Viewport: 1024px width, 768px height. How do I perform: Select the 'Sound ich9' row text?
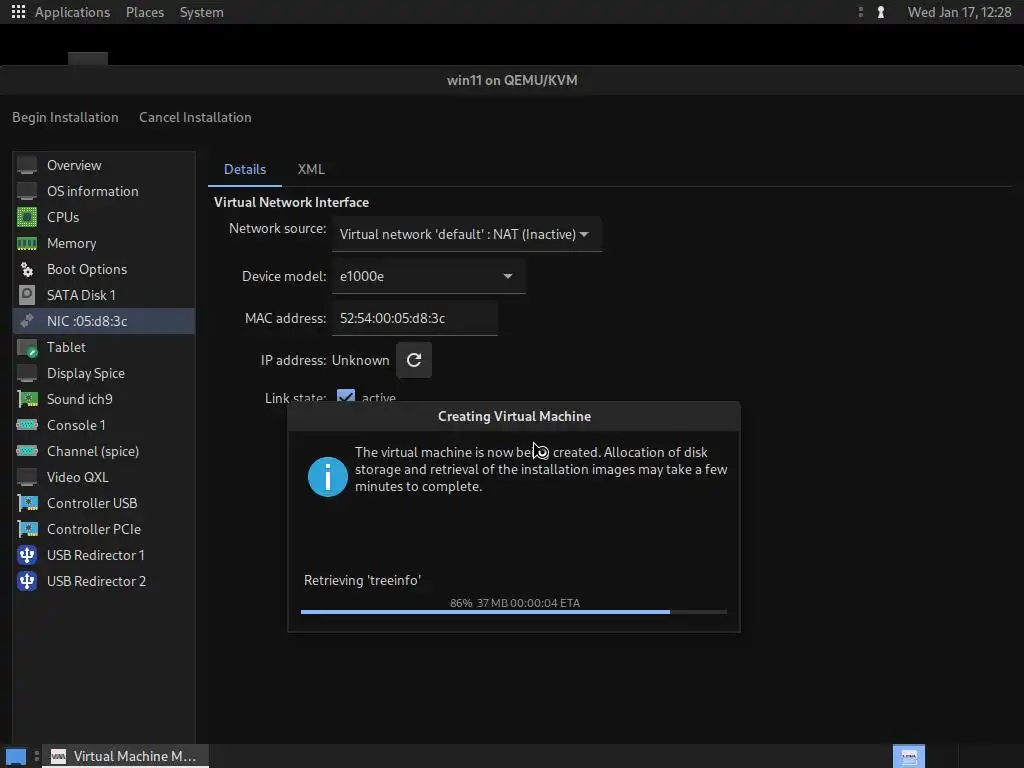(x=80, y=399)
